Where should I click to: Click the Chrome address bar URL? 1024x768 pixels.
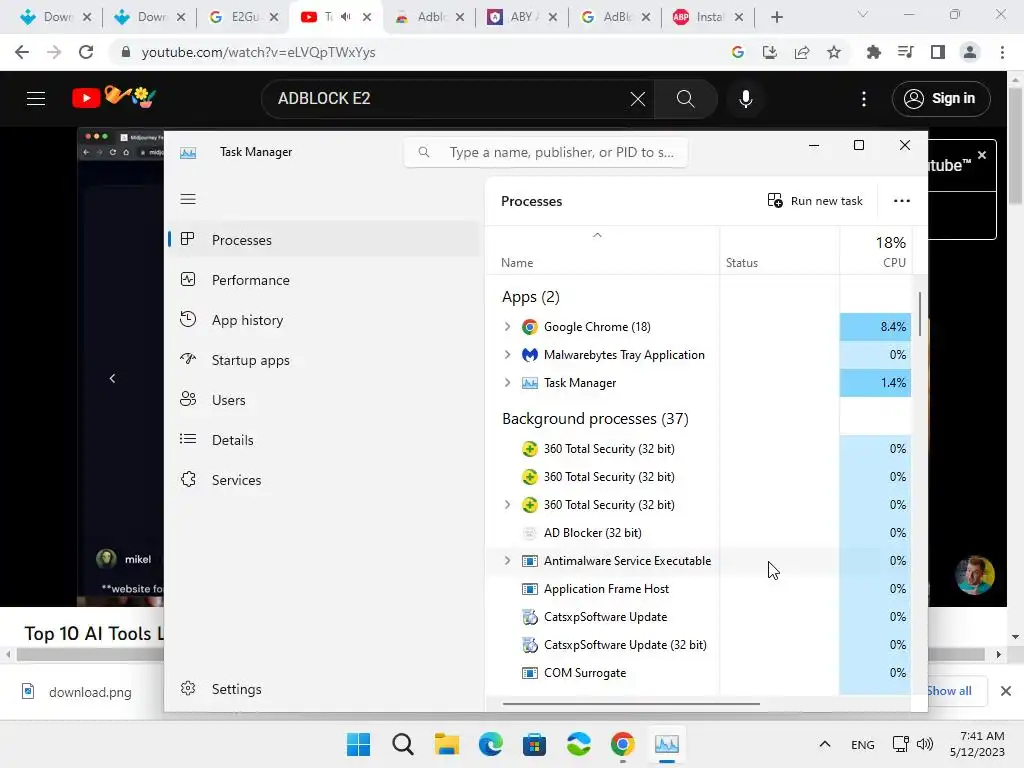tap(259, 52)
